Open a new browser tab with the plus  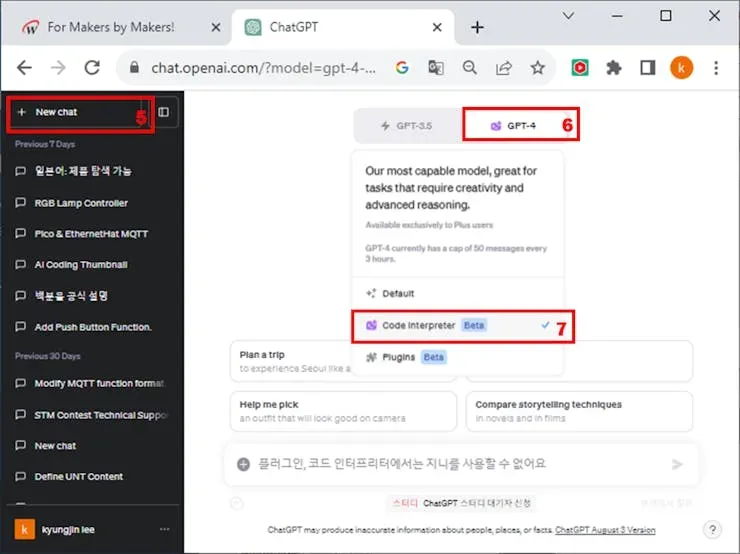(x=477, y=27)
